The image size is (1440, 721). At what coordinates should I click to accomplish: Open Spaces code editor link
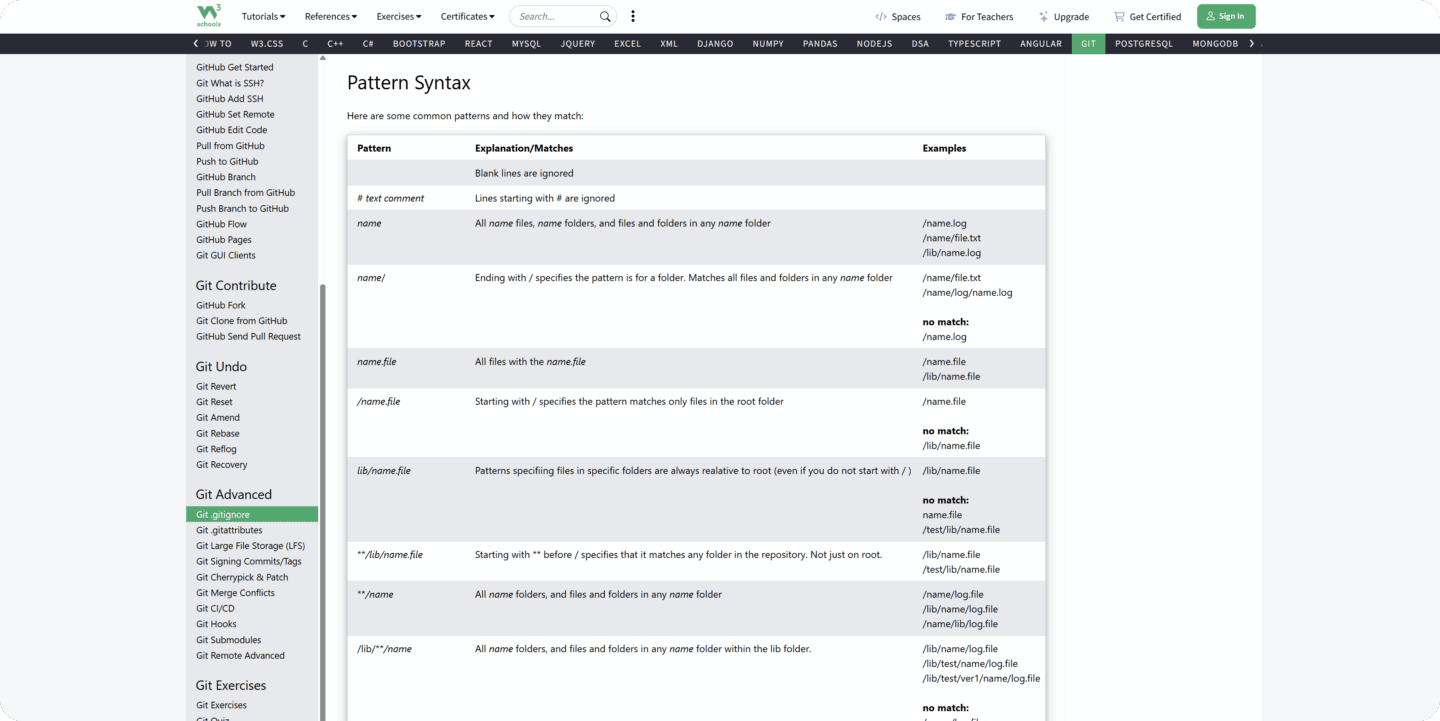tap(897, 16)
